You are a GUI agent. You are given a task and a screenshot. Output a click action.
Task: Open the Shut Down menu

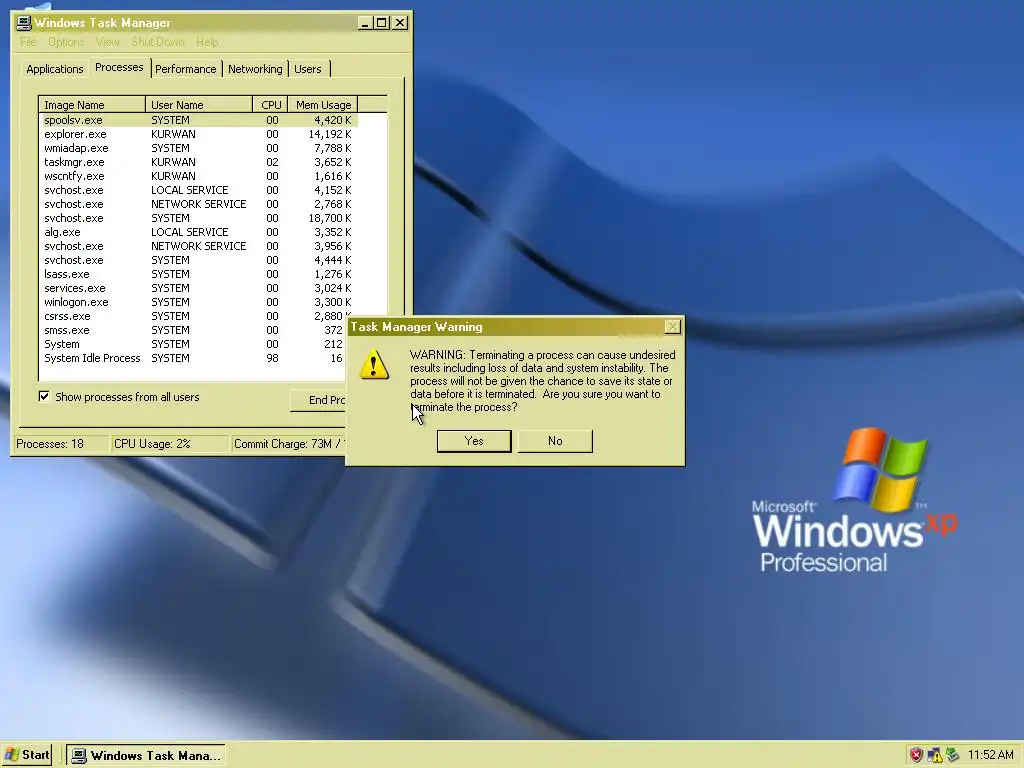[x=157, y=42]
